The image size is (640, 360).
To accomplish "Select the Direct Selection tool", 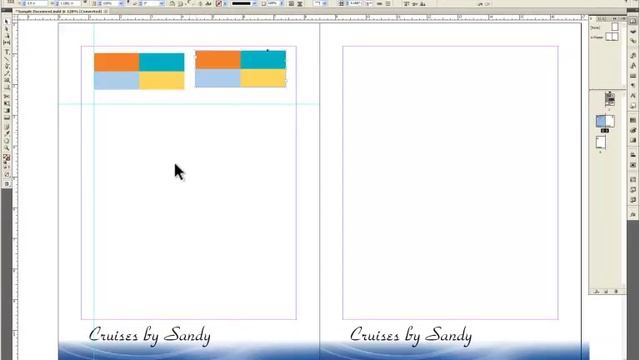I will 7,29.
